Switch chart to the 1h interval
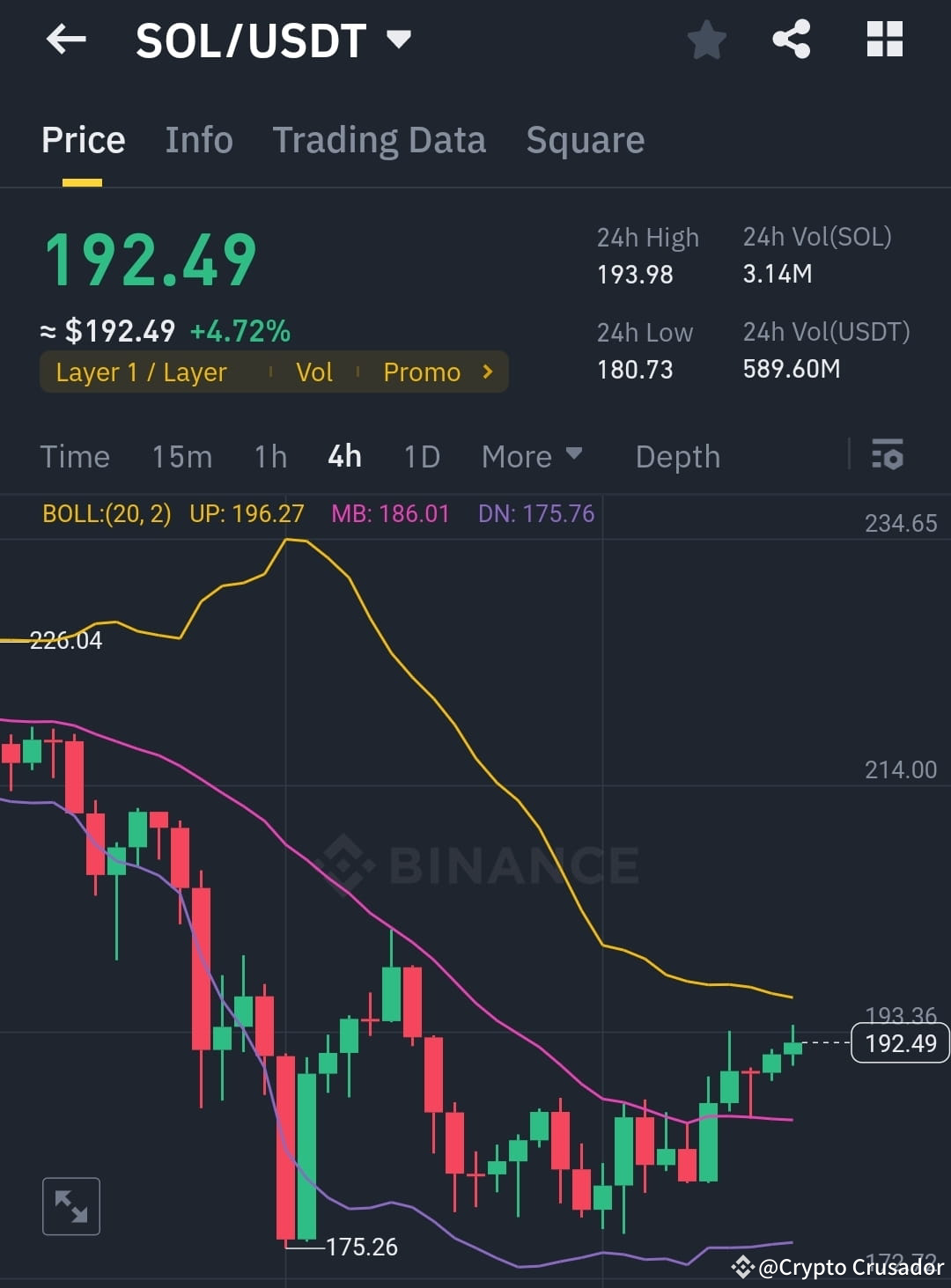 click(x=269, y=456)
